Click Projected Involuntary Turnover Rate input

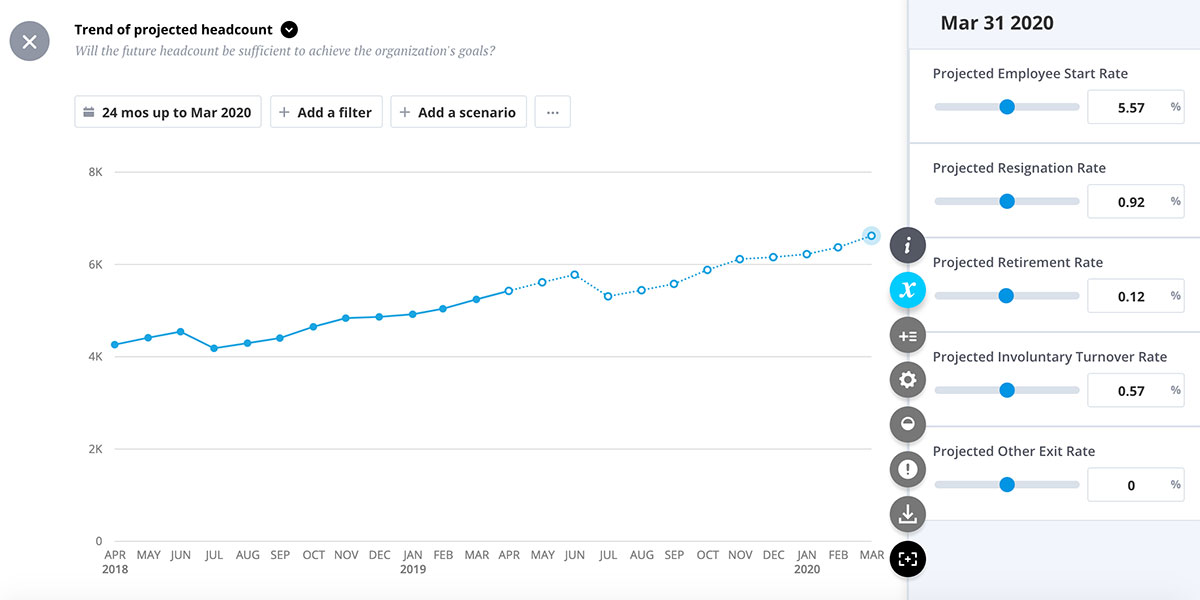pyautogui.click(x=1135, y=390)
